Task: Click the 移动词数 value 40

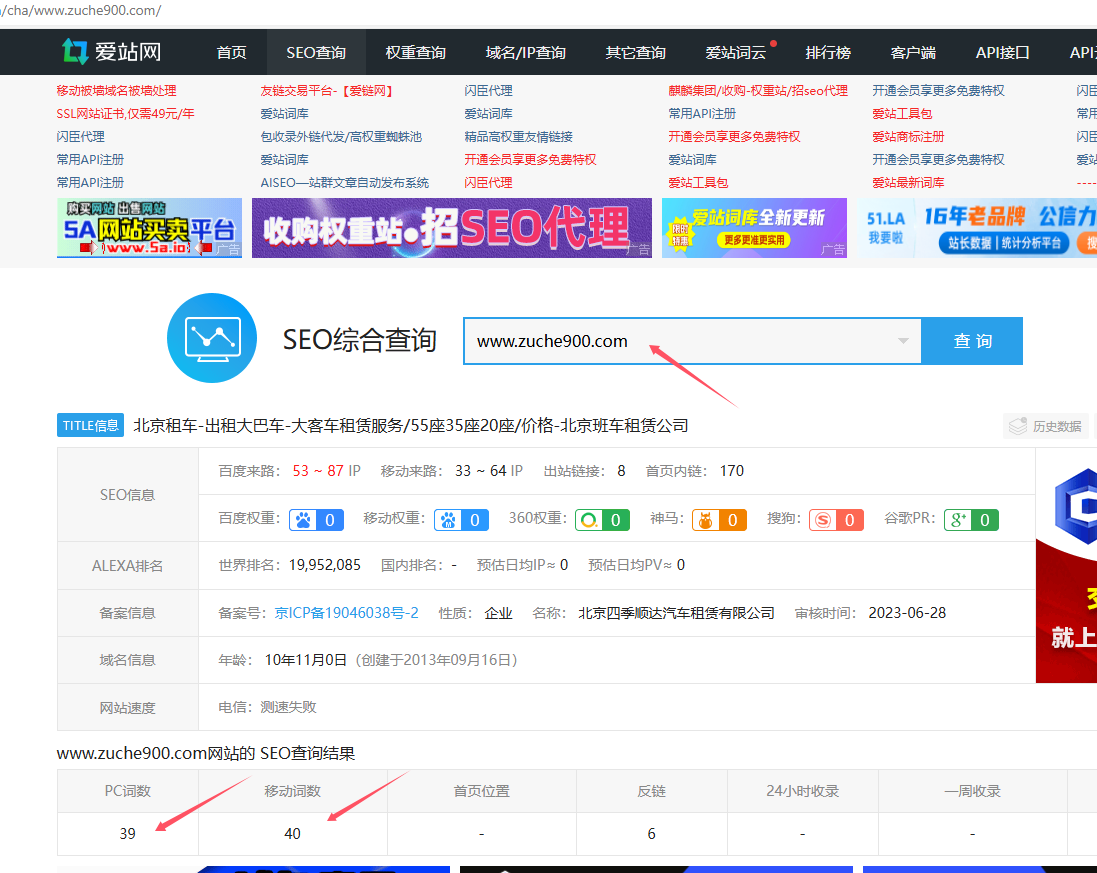Action: [x=292, y=833]
